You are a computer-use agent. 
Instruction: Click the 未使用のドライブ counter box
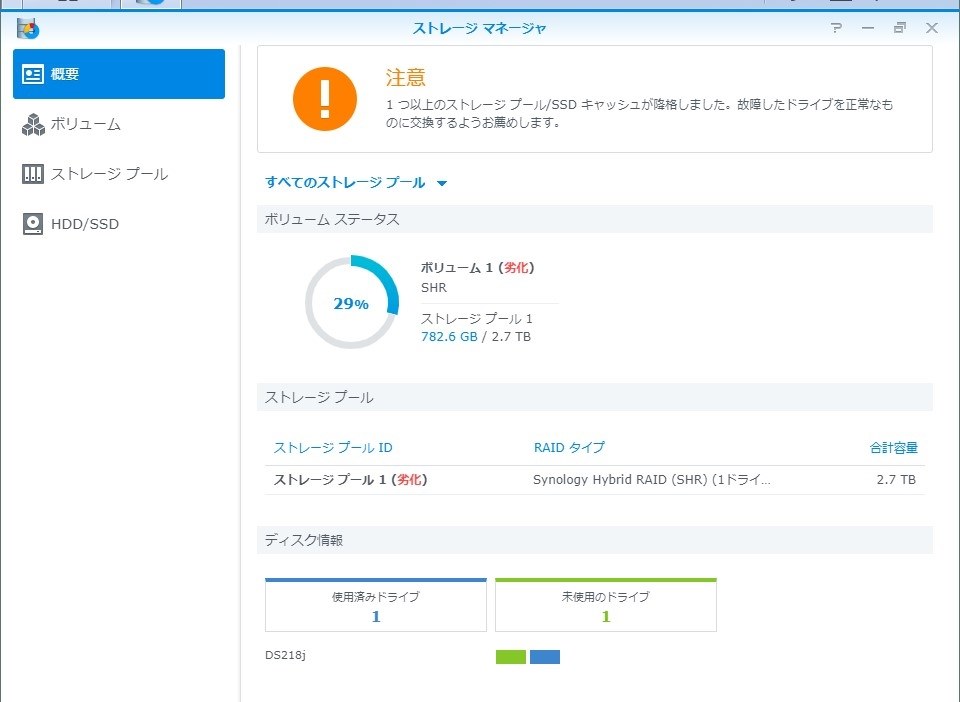[x=605, y=605]
